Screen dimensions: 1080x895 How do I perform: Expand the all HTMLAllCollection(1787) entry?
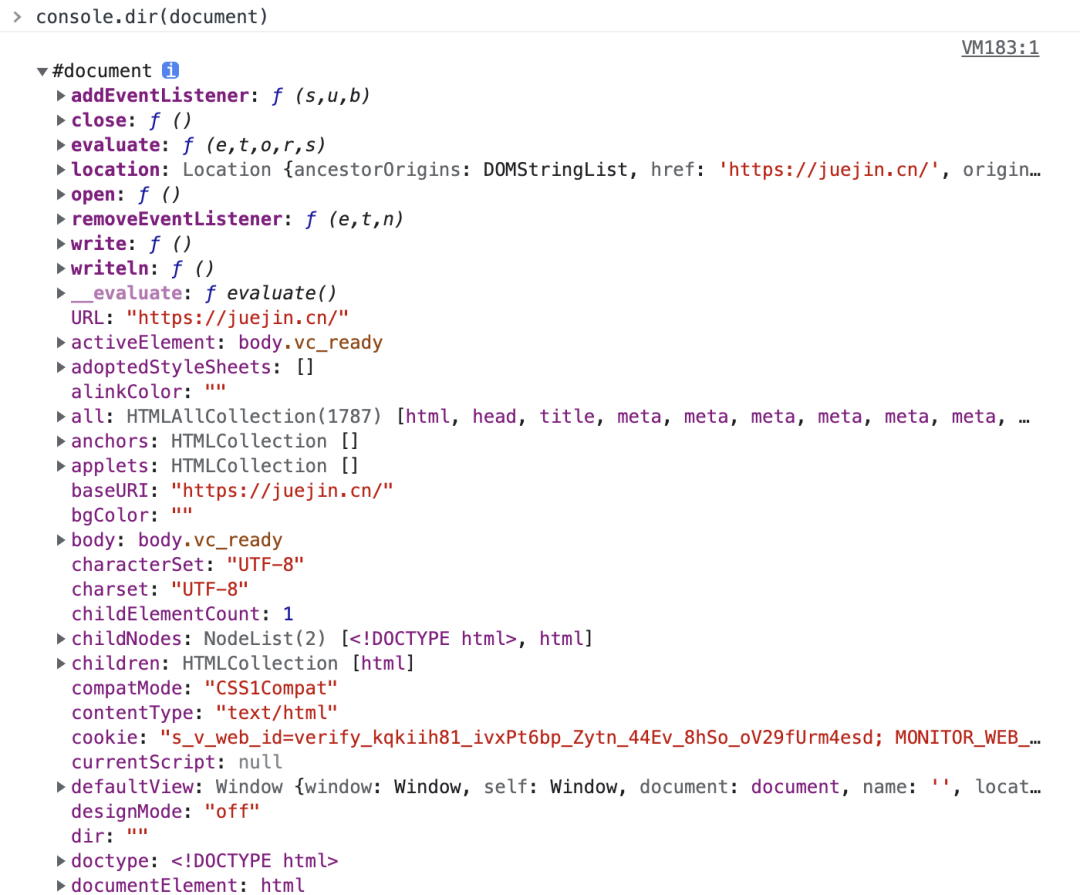tap(61, 416)
